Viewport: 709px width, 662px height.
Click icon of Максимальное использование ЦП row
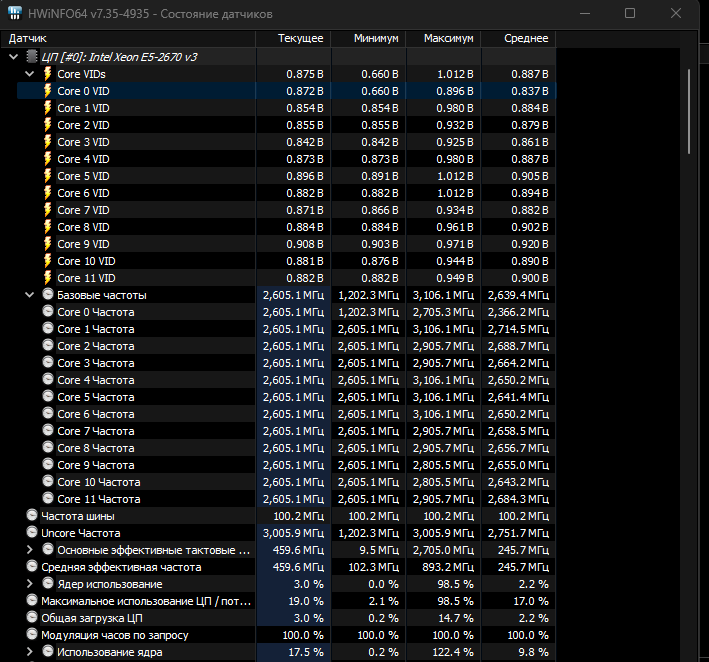tap(32, 600)
